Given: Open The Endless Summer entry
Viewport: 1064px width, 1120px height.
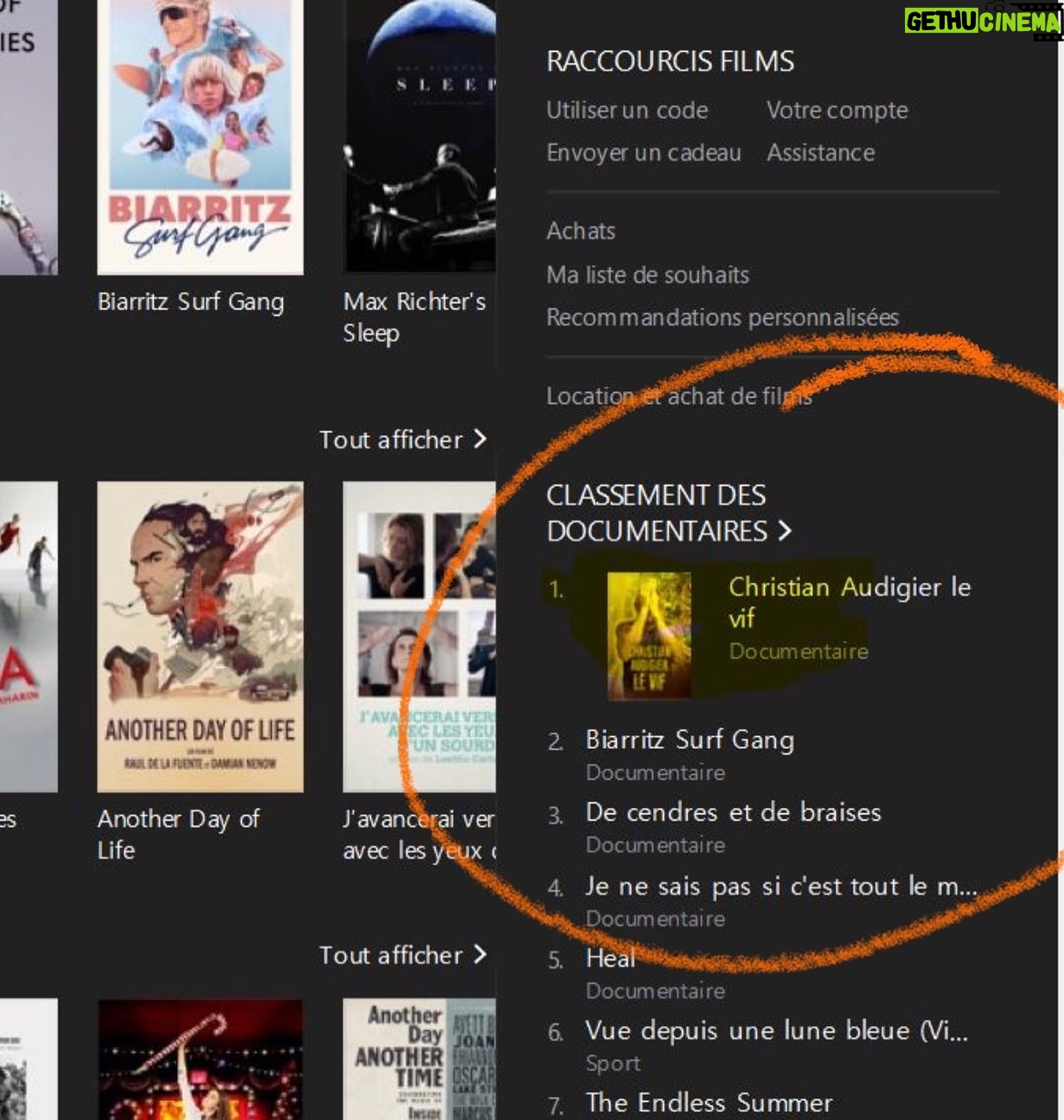Looking at the screenshot, I should tap(709, 1103).
